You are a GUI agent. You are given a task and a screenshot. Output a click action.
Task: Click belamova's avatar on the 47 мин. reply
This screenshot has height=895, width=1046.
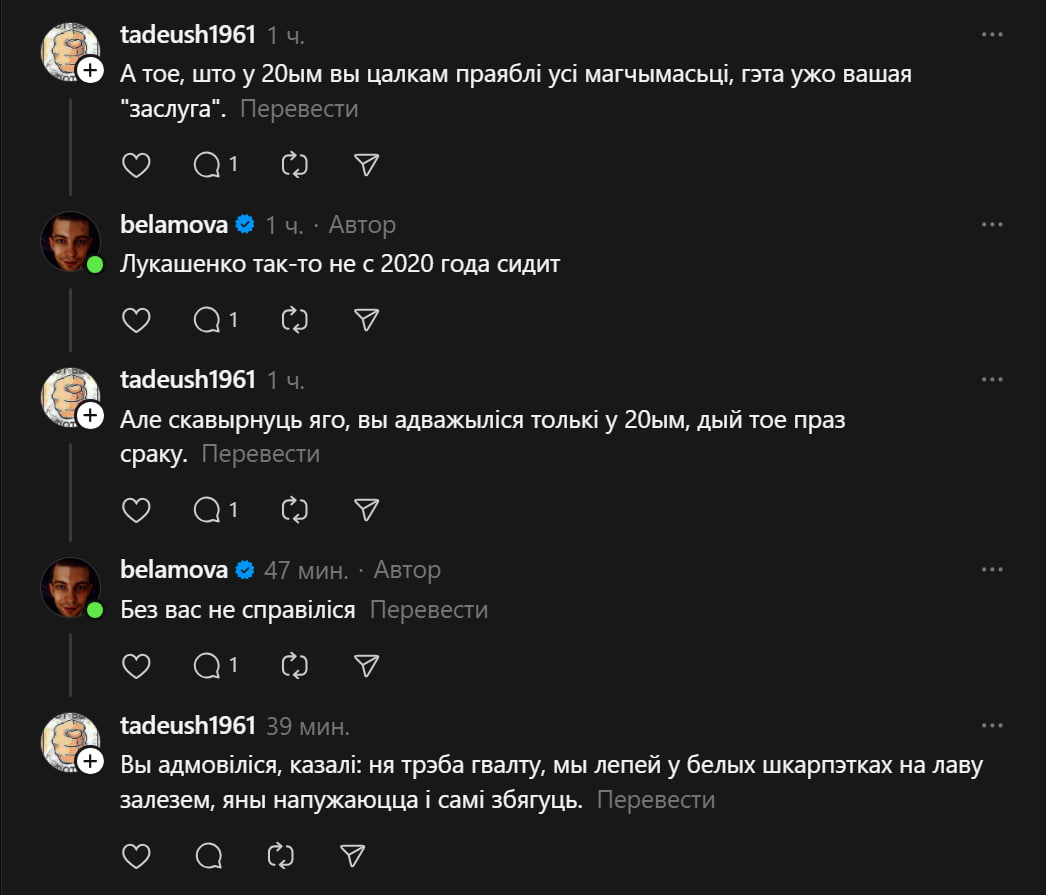click(x=70, y=587)
